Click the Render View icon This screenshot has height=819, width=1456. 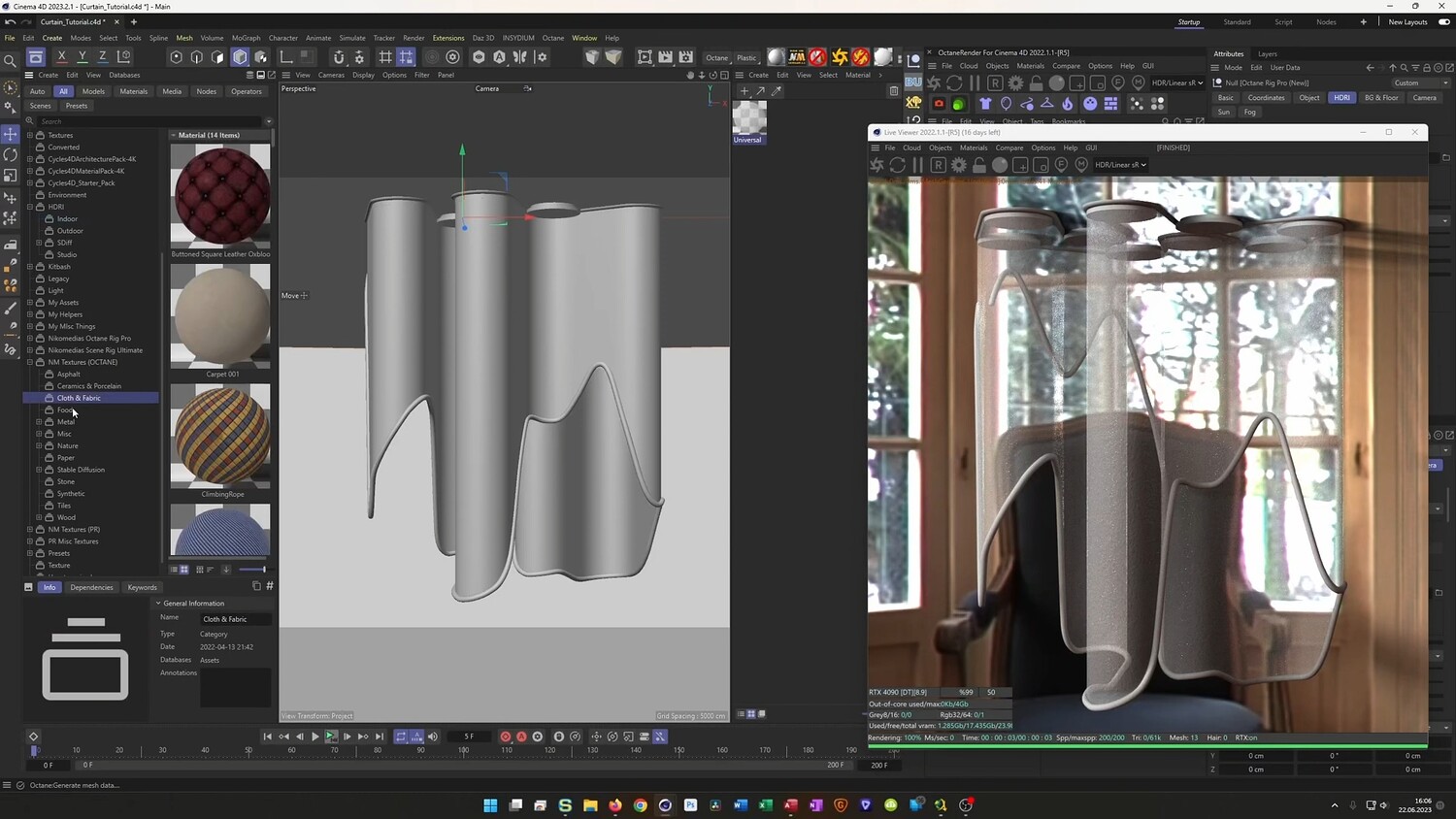[x=645, y=57]
